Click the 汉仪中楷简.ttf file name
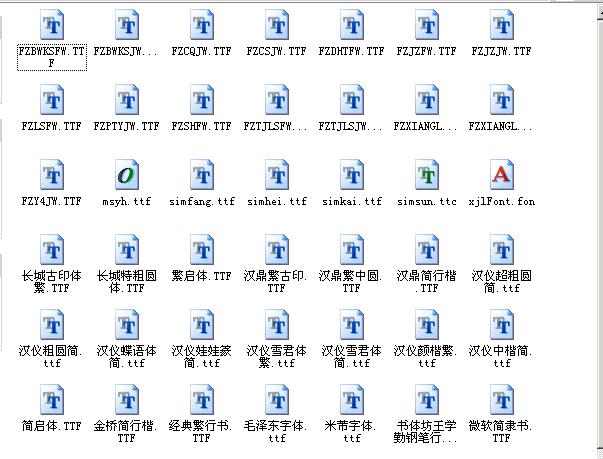Screen dimensions: 603x459 click(501, 357)
